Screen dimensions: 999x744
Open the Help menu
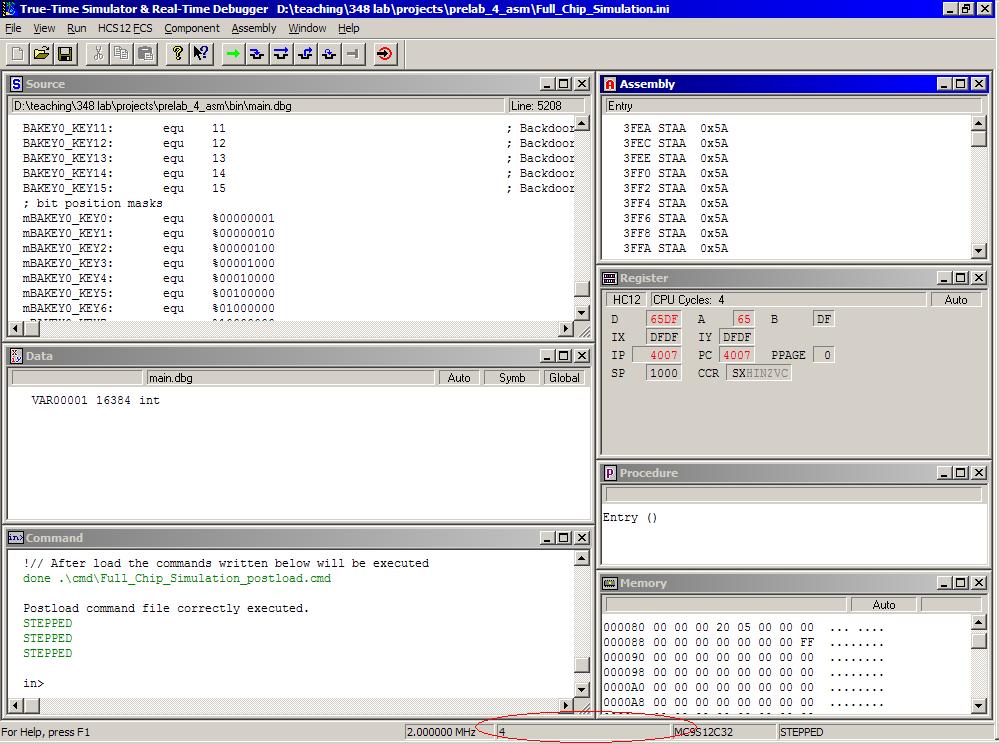(x=348, y=28)
